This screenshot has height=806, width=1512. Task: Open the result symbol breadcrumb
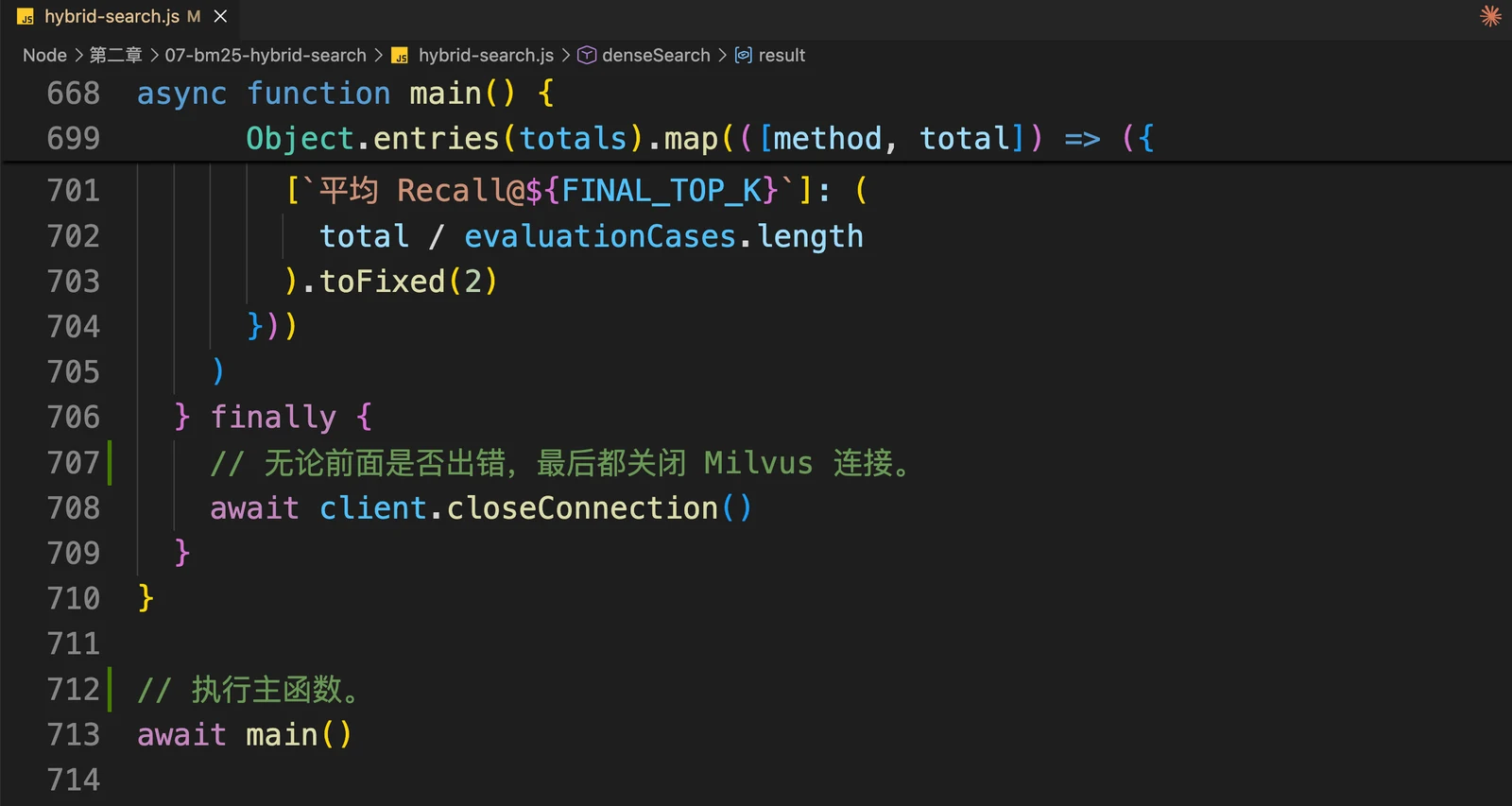[782, 55]
